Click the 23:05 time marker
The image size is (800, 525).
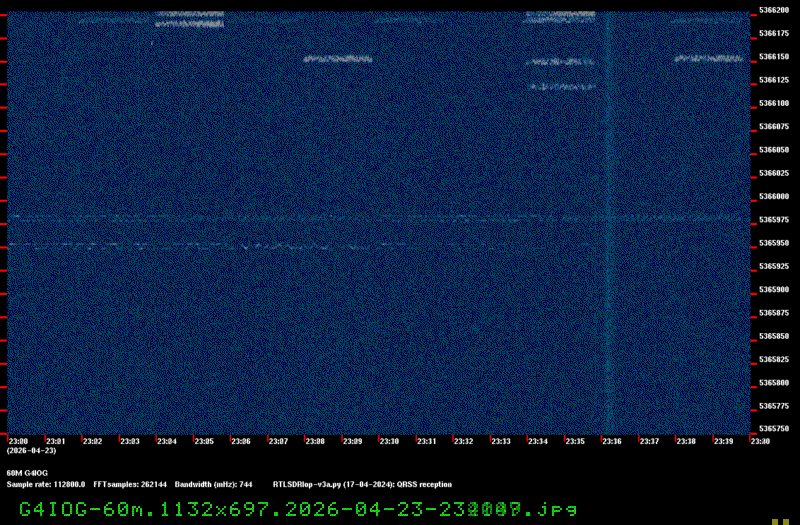(x=204, y=441)
